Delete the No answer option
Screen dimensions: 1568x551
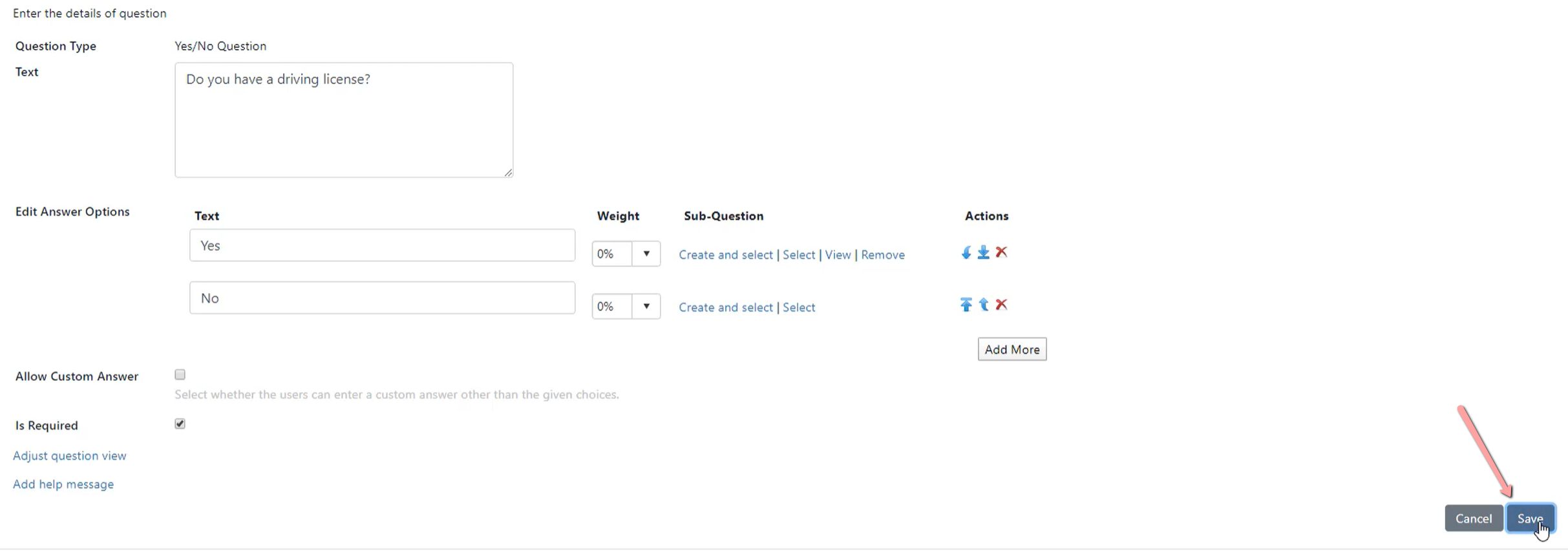click(1001, 305)
